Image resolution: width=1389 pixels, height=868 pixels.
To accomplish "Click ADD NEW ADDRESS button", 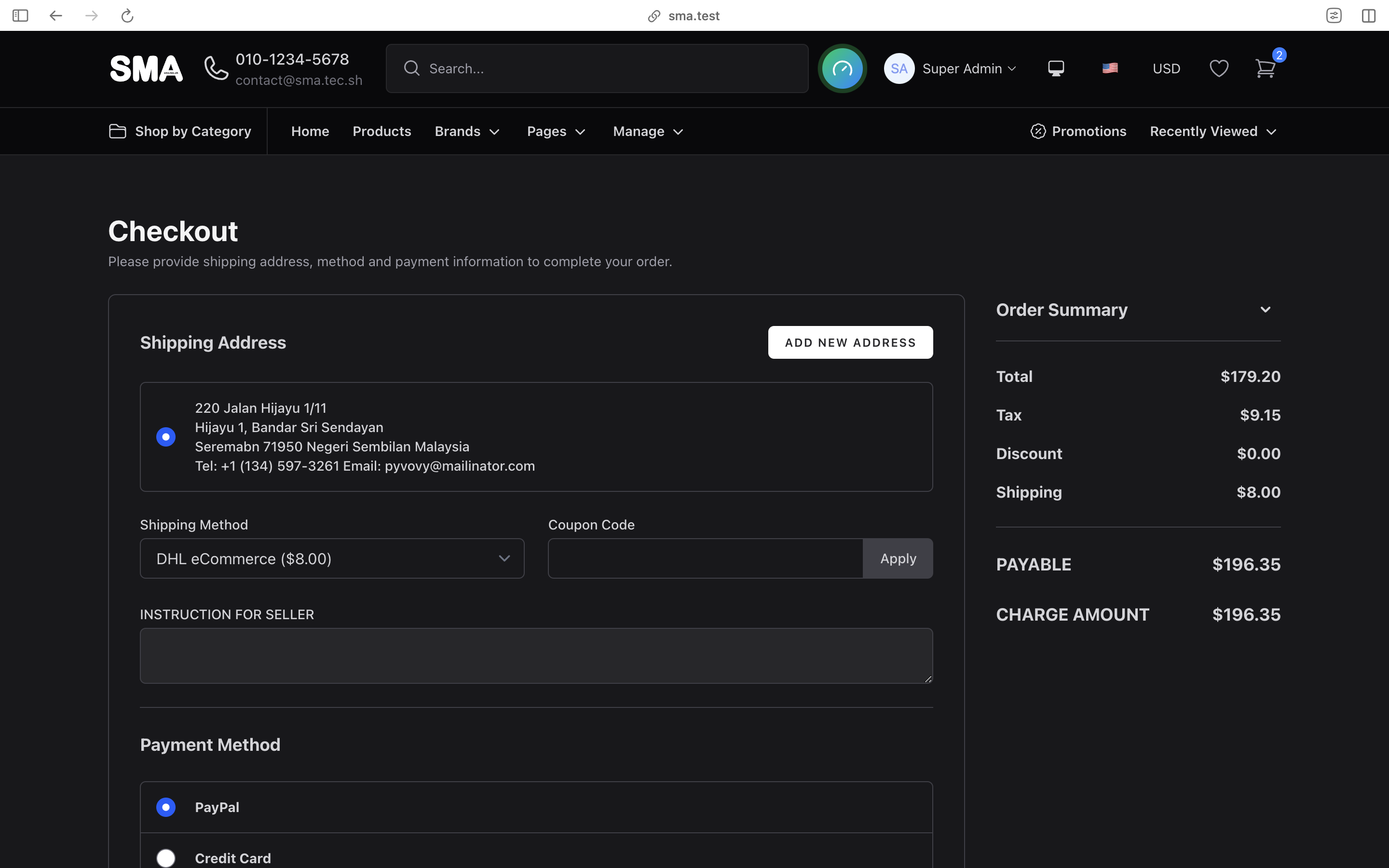I will click(850, 343).
